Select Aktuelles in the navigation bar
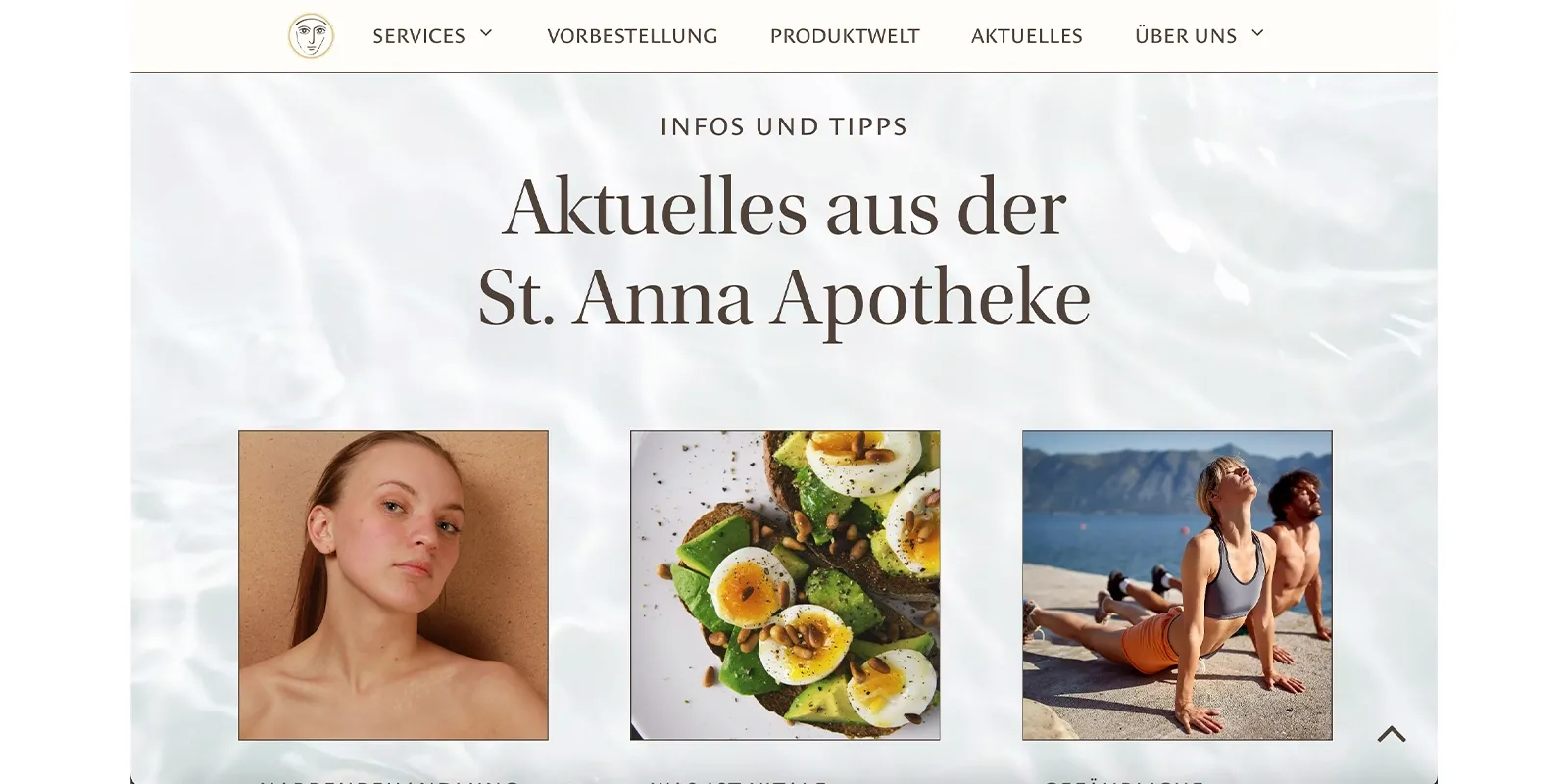The height and width of the screenshot is (784, 1568). (1027, 36)
